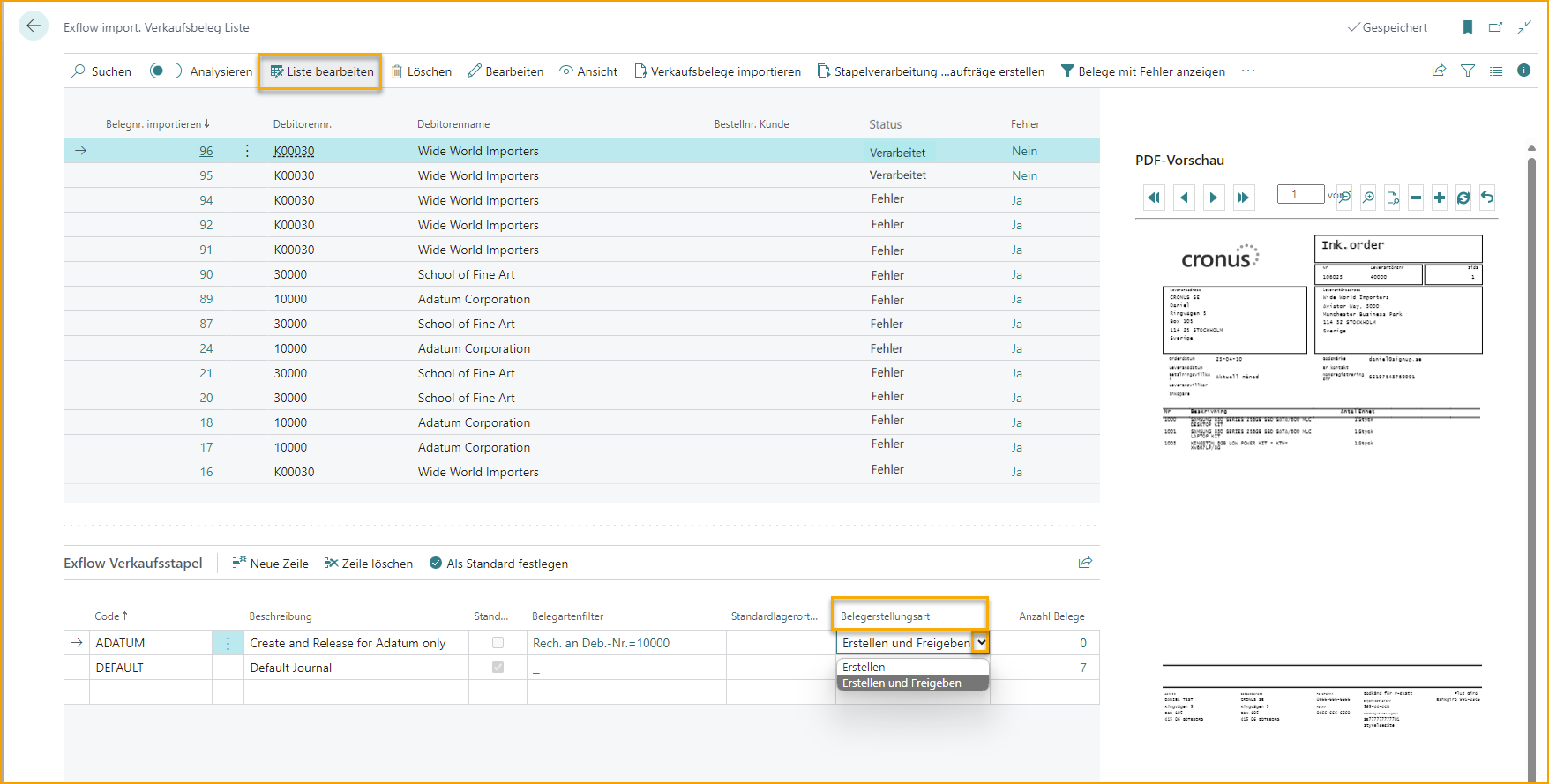The height and width of the screenshot is (784, 1549).
Task: Click the page number field in PDF preview
Action: [x=1300, y=195]
